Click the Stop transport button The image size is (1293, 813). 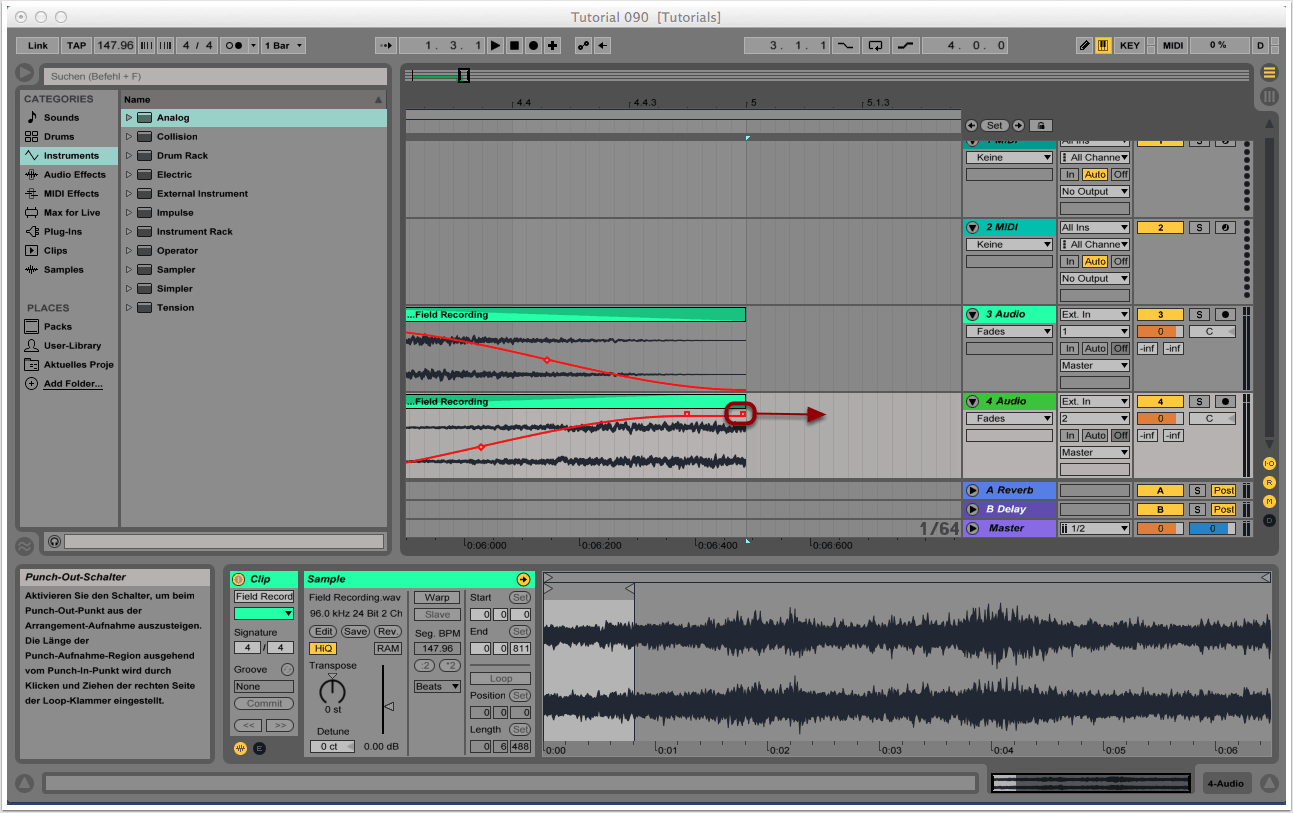[x=514, y=45]
